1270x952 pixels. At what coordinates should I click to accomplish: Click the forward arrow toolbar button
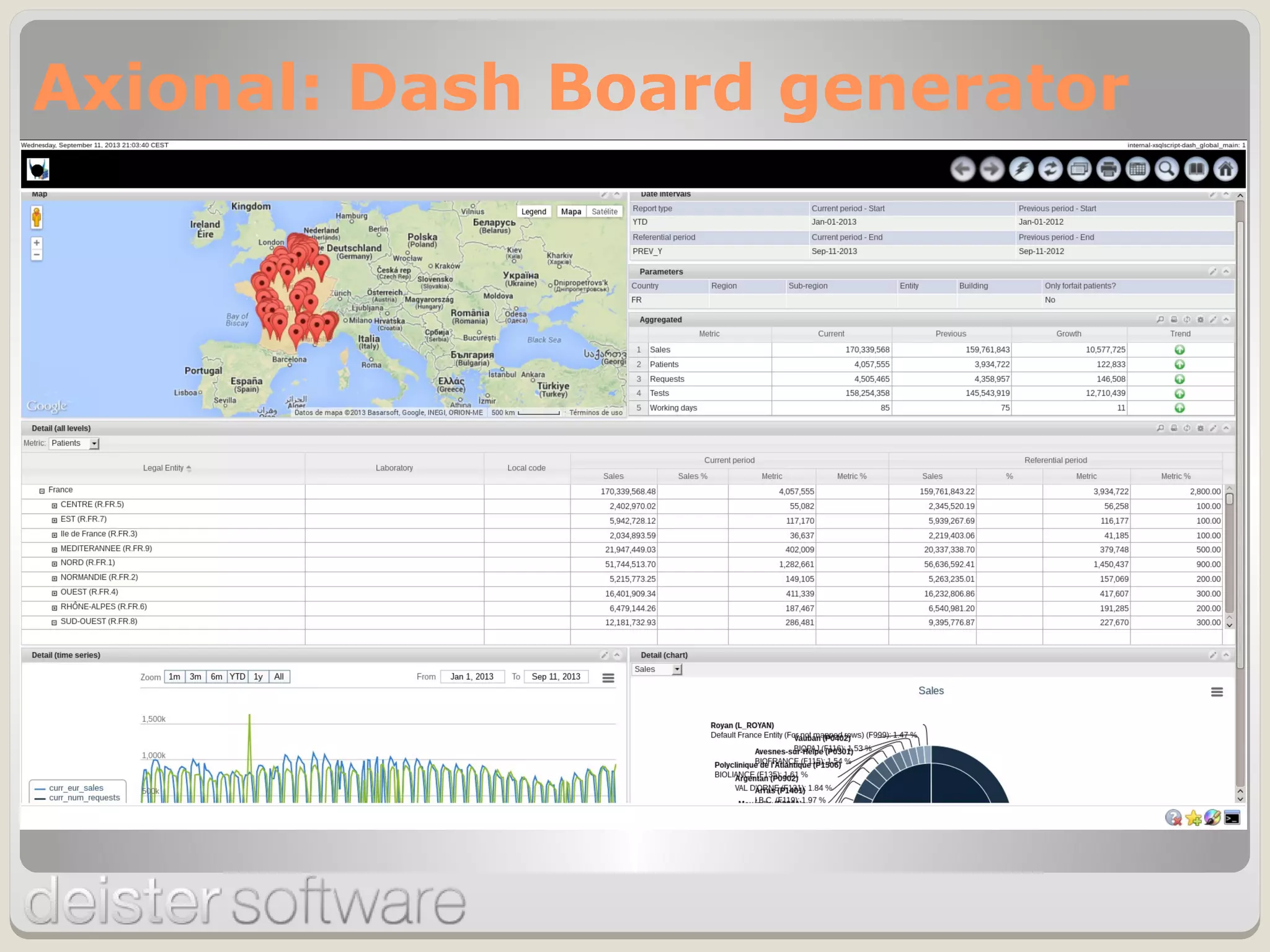point(992,169)
